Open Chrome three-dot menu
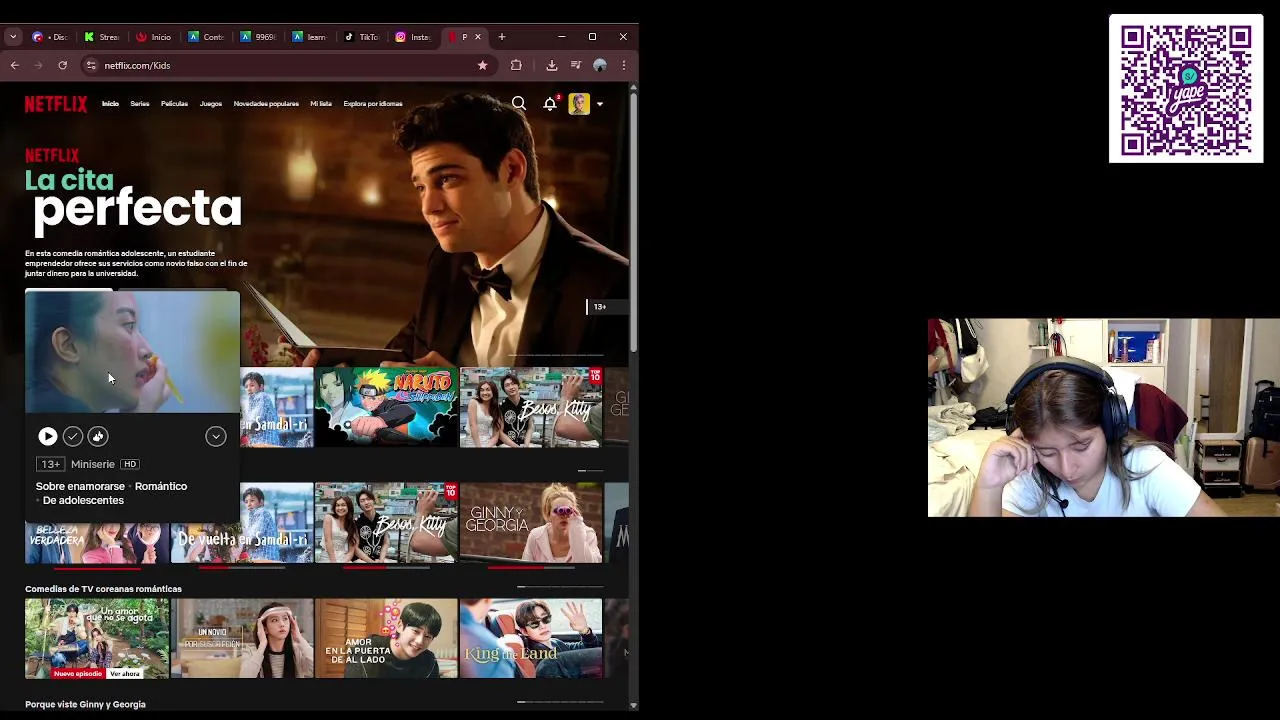The height and width of the screenshot is (720, 1280). tap(624, 65)
